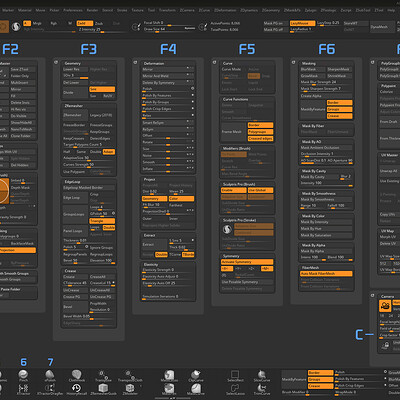Click Mirror And Weld in Deformation
400x400 pixels.
(168, 76)
